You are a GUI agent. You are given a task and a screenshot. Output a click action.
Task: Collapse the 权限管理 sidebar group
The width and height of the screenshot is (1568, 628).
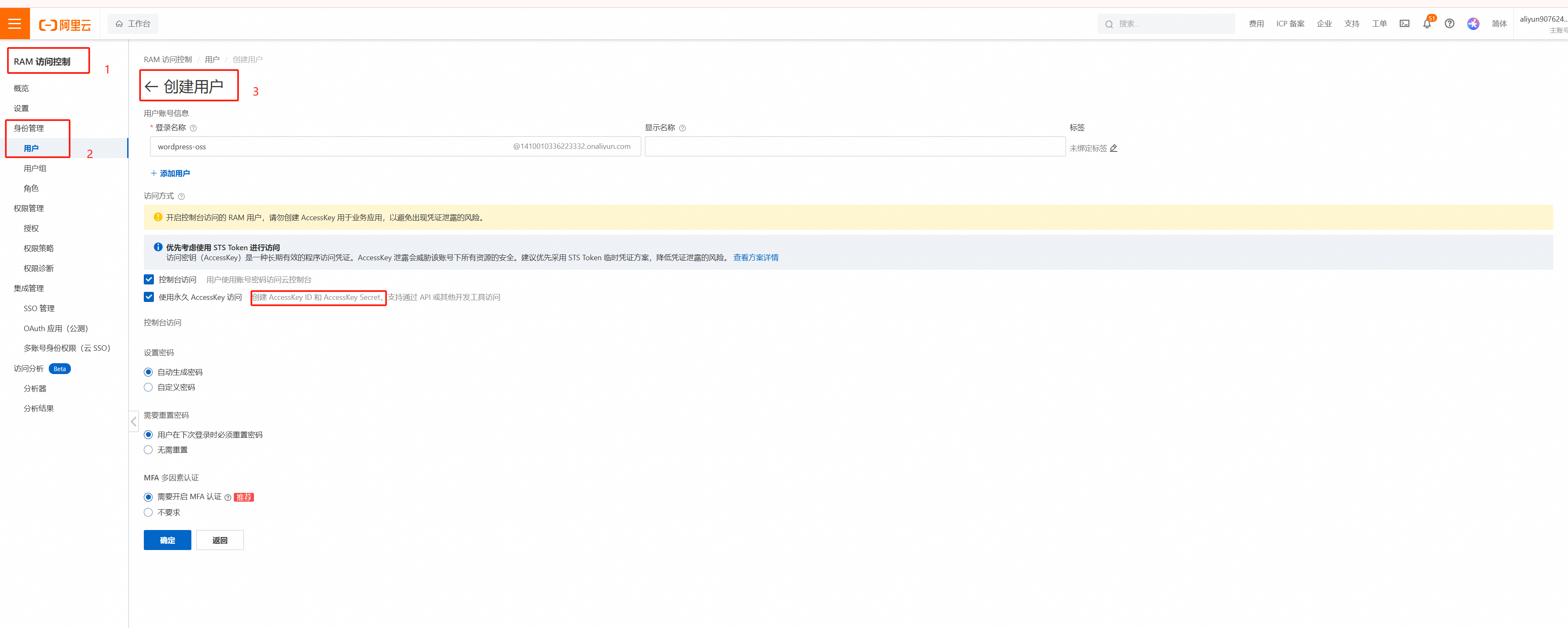point(29,208)
